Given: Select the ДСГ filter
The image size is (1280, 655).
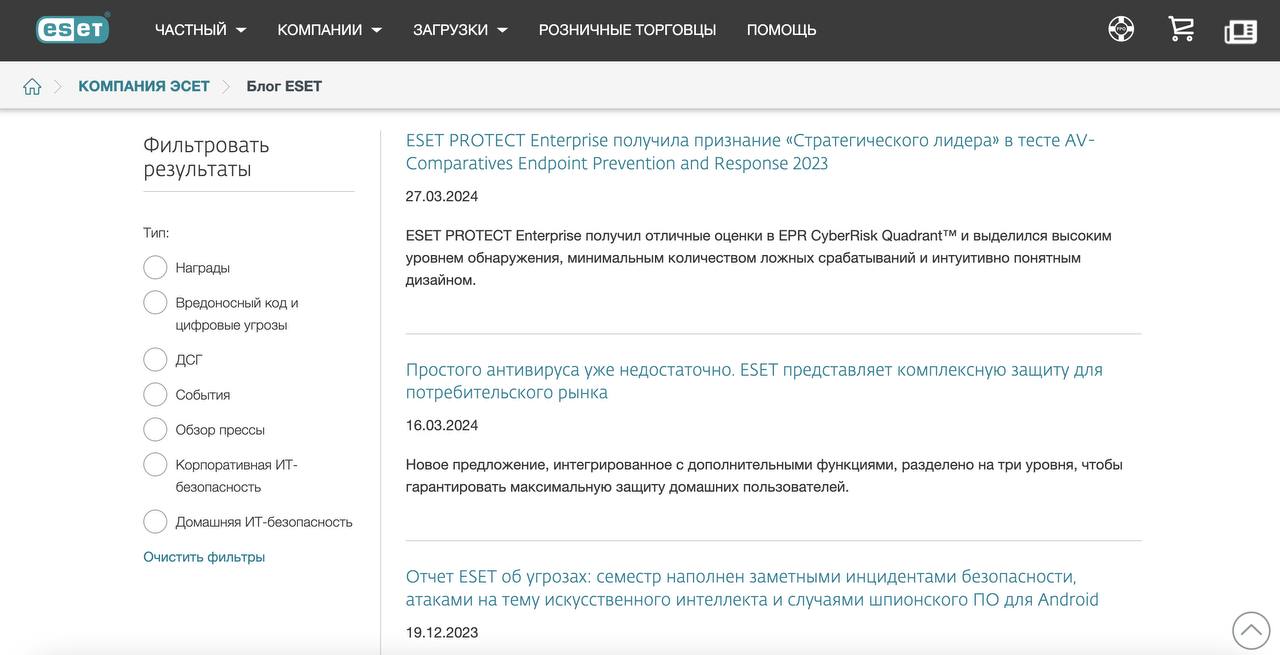Looking at the screenshot, I should click(155, 360).
